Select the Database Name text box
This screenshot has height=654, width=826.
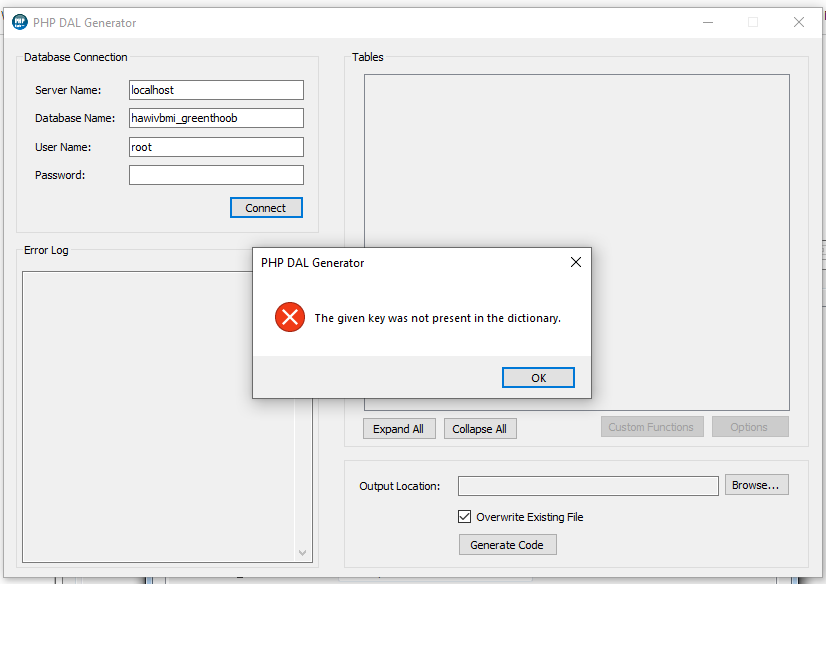216,118
